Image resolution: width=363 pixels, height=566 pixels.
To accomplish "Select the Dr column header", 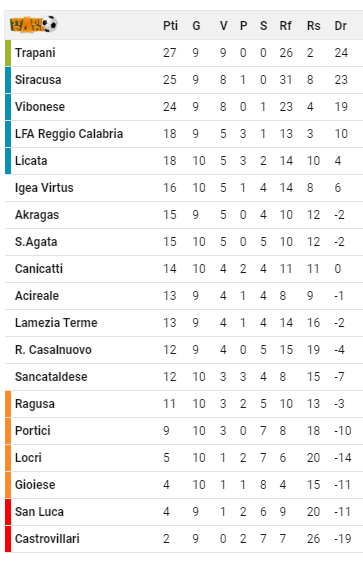I will click(340, 26).
